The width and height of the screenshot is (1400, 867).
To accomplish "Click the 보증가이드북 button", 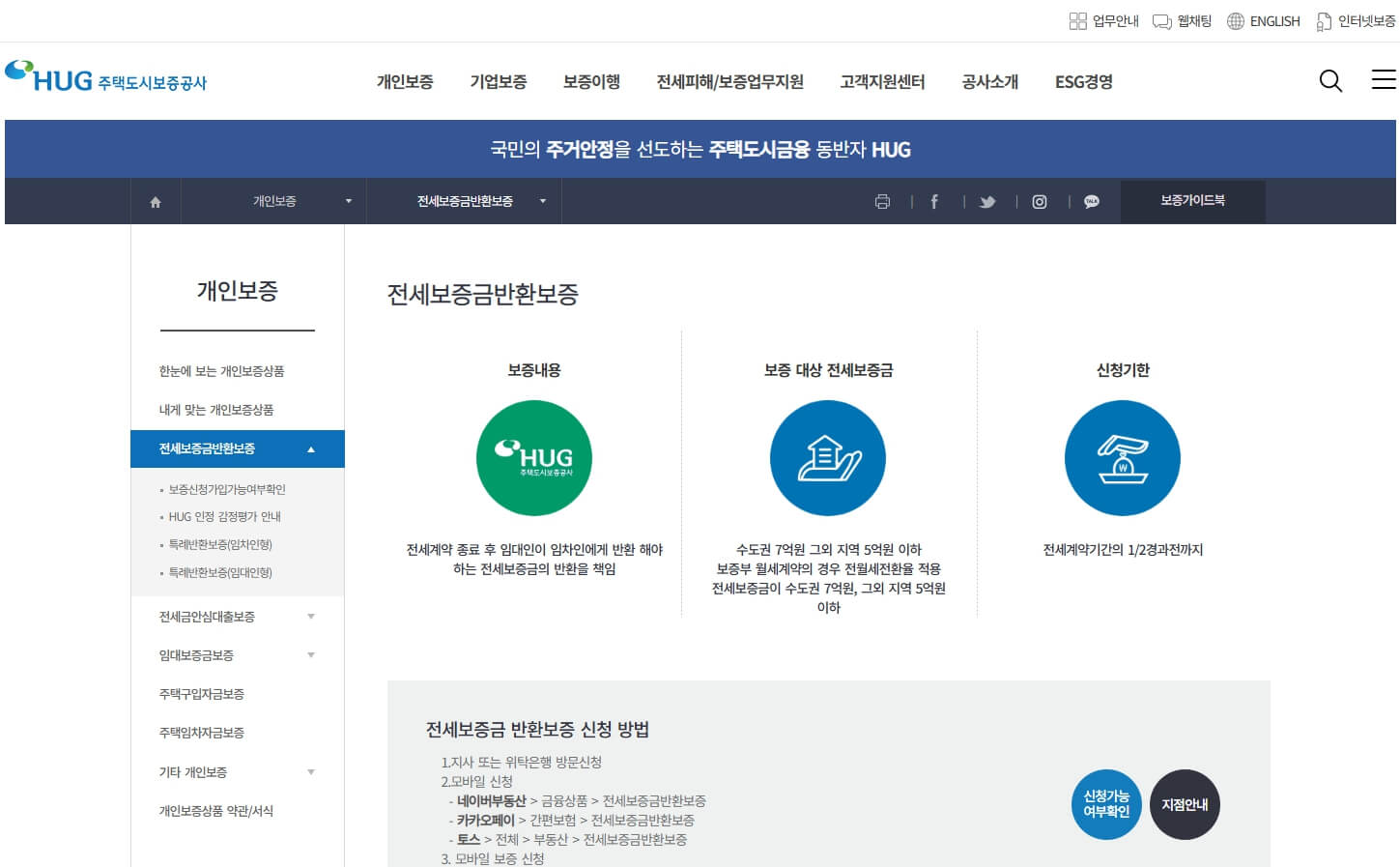I will point(1192,201).
